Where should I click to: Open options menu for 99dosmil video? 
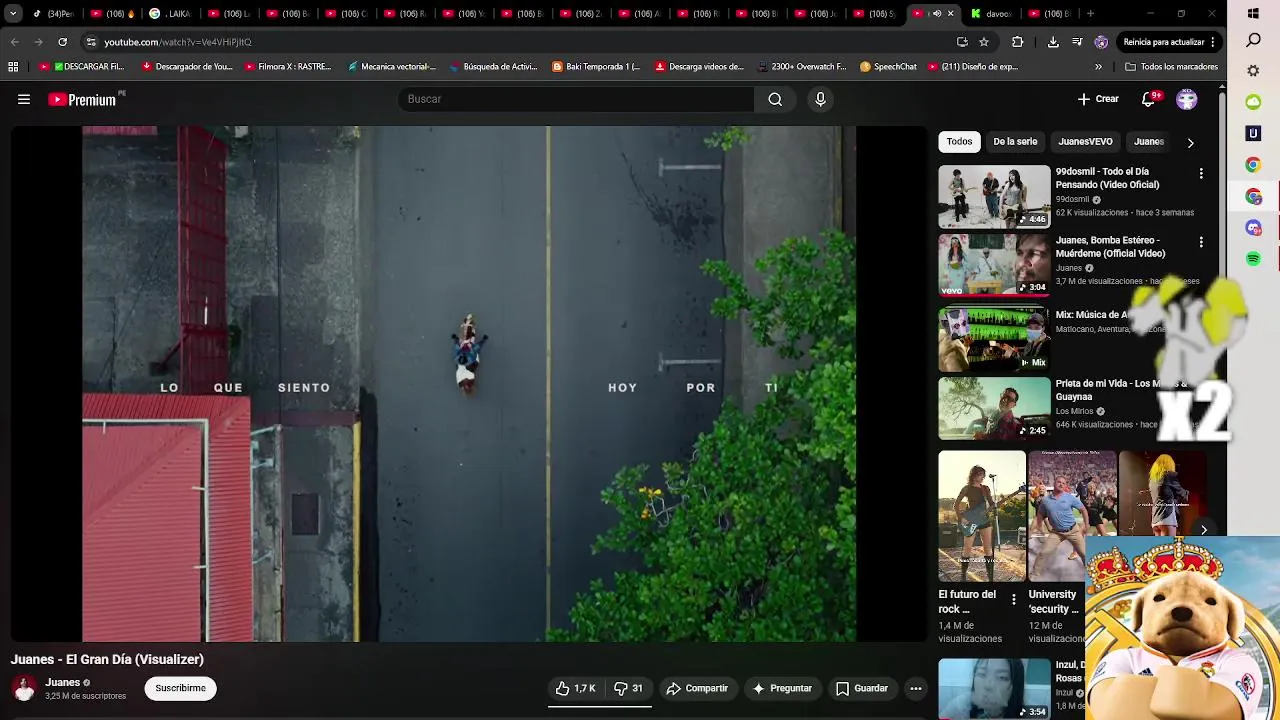(x=1201, y=173)
